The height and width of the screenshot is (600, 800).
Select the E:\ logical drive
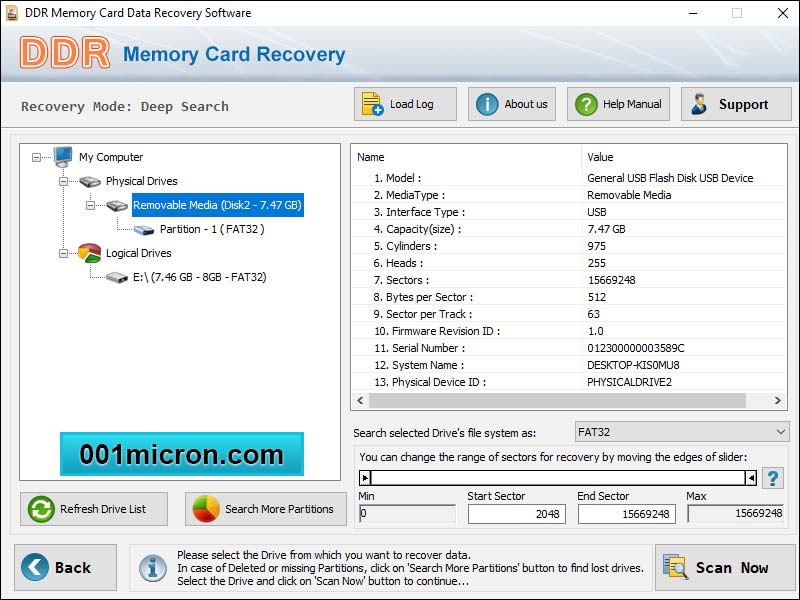(199, 277)
